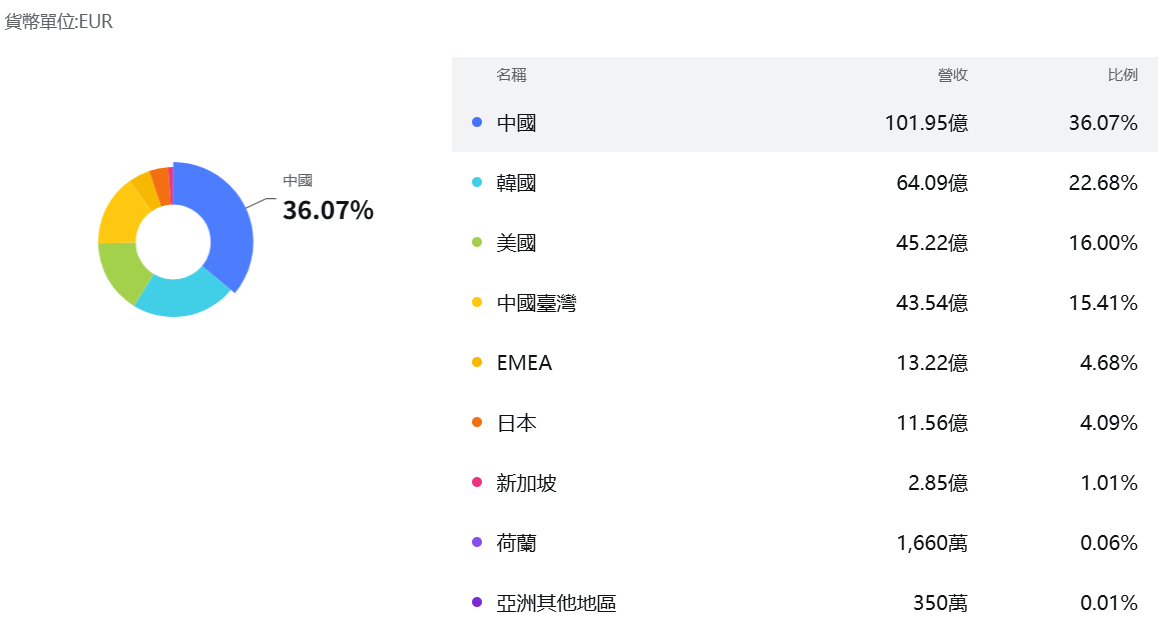
Task: Select the EMEA row name
Action: (524, 363)
